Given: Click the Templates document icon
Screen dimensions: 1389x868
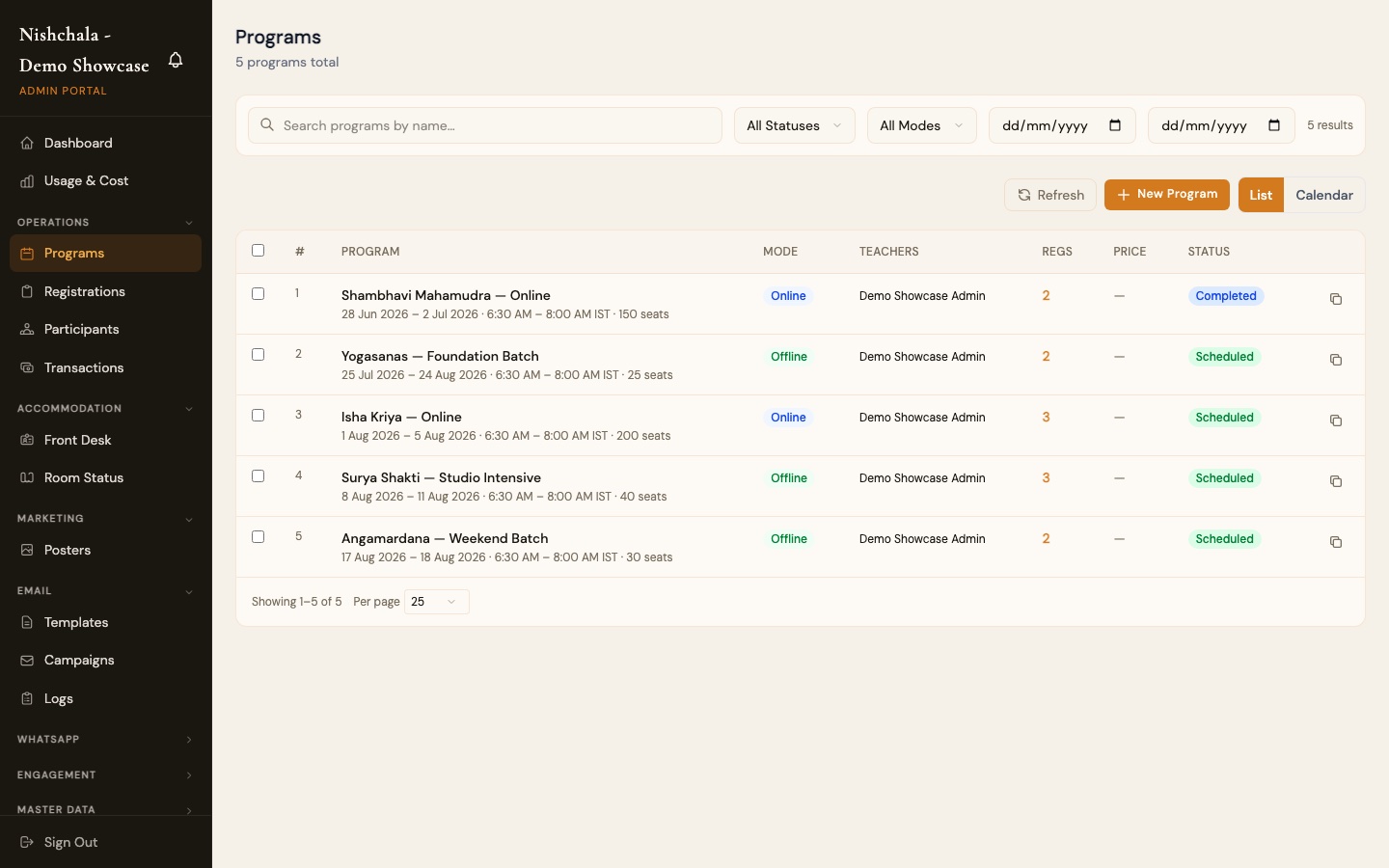Looking at the screenshot, I should coord(27,622).
